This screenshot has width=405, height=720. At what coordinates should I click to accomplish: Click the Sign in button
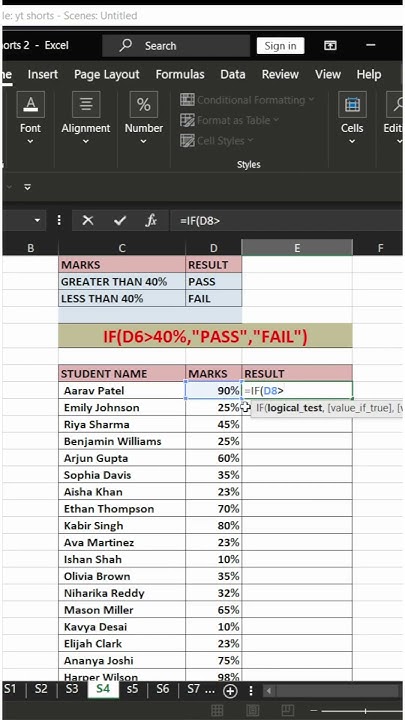tap(280, 46)
